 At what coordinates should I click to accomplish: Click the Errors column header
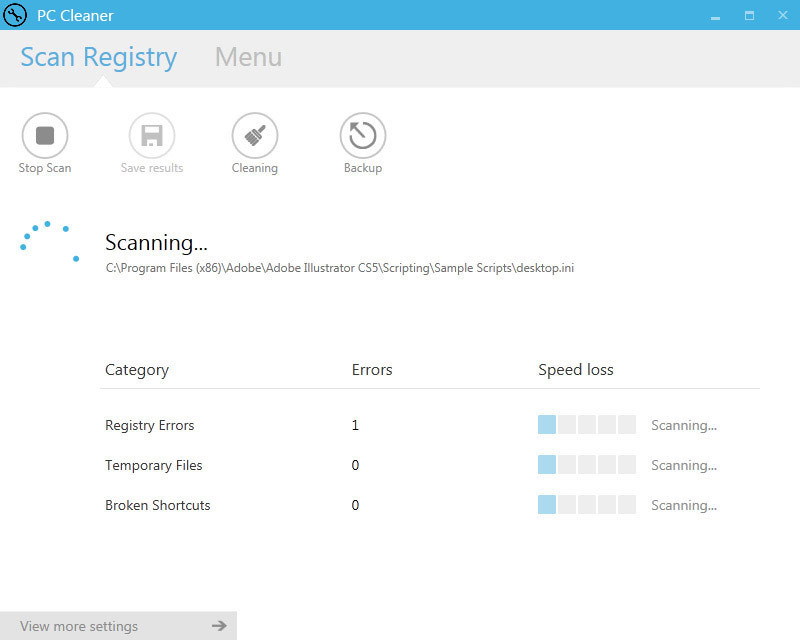[x=372, y=370]
